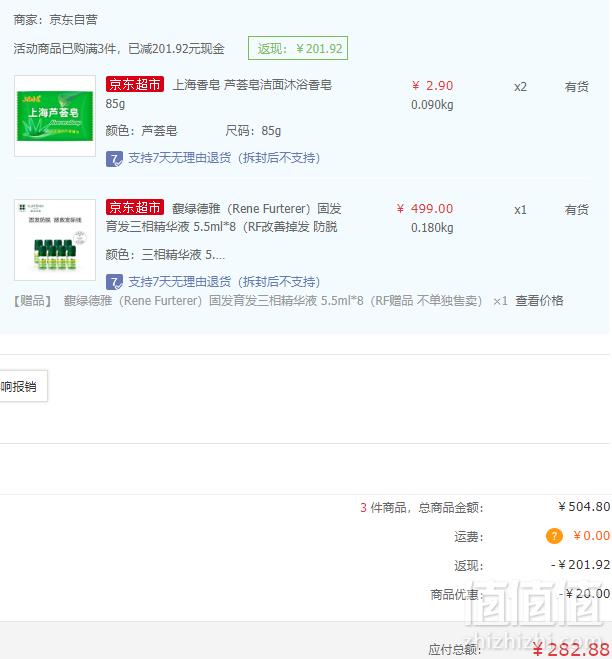
Task: Click the 尺码：85g attribute
Action: point(253,131)
